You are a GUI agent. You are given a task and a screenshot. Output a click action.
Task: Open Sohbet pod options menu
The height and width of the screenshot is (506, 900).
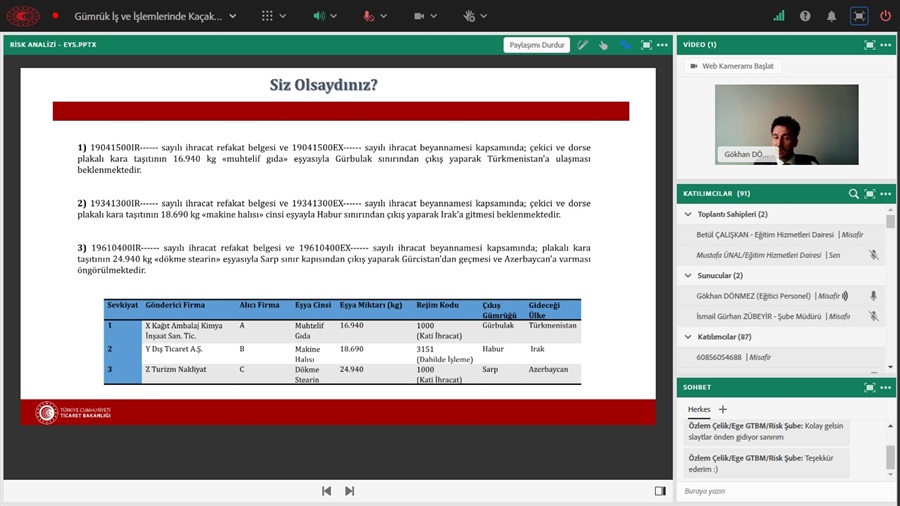(x=886, y=385)
